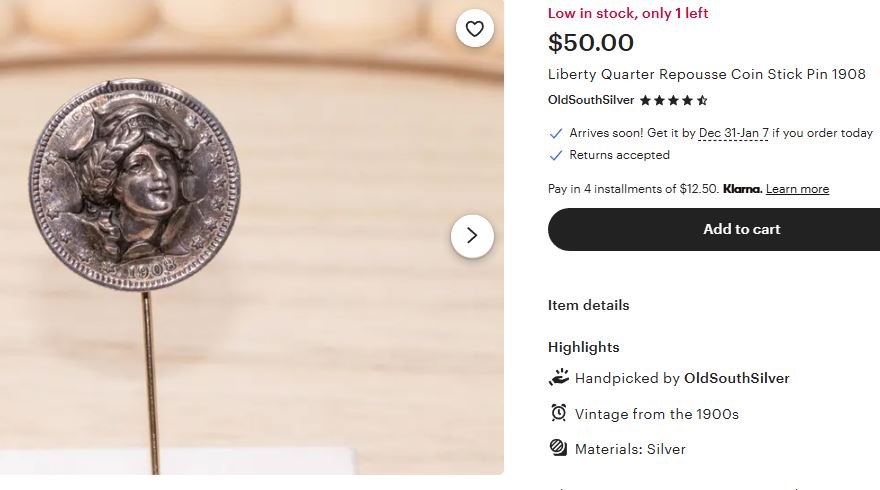Open Klarna Learn more link
880x490 pixels.
point(797,189)
